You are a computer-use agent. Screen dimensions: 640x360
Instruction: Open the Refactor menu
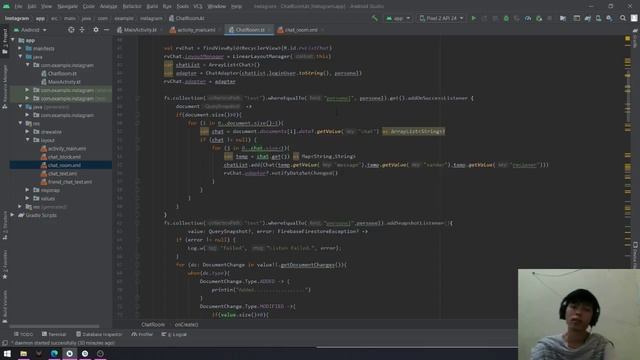[132, 6]
